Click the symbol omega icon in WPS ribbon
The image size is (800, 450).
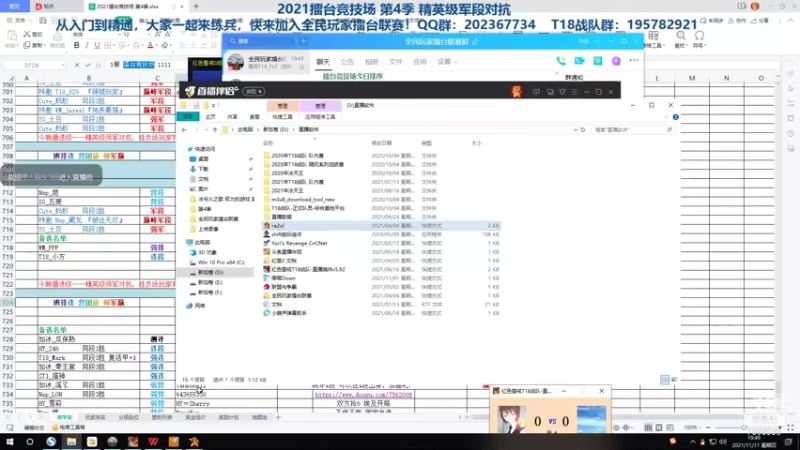pyautogui.click(x=699, y=36)
